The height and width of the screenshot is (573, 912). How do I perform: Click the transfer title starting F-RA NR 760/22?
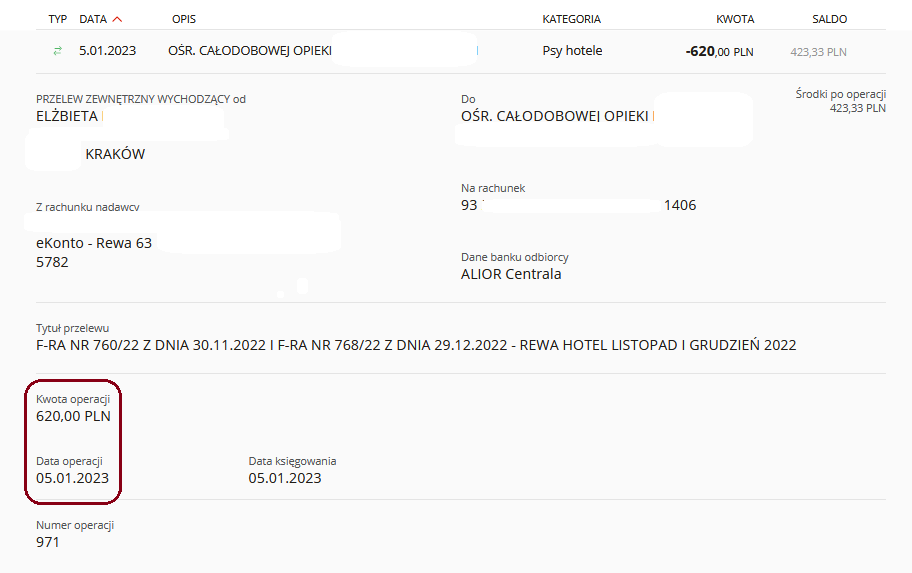pos(416,346)
